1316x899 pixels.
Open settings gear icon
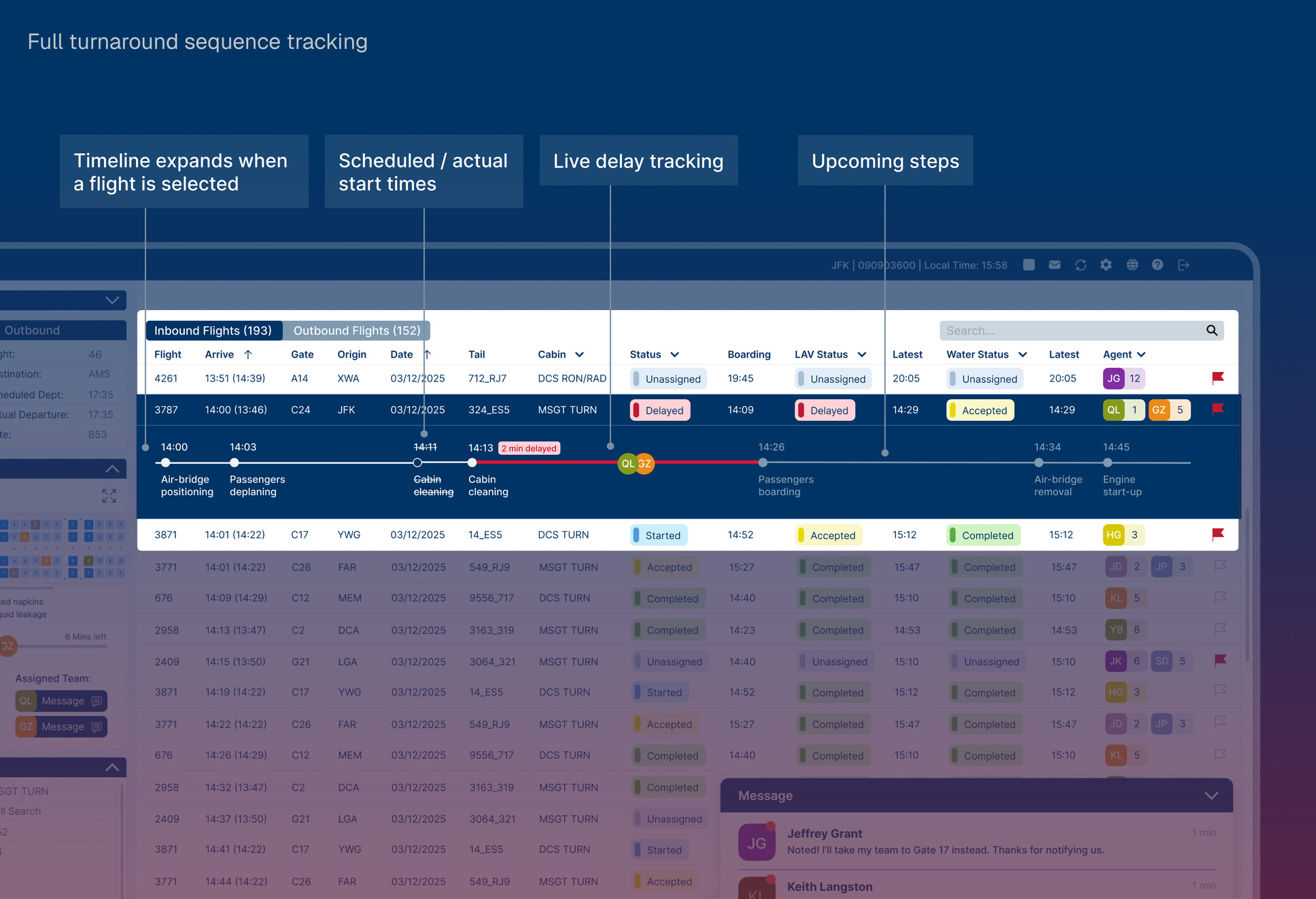pyautogui.click(x=1106, y=265)
